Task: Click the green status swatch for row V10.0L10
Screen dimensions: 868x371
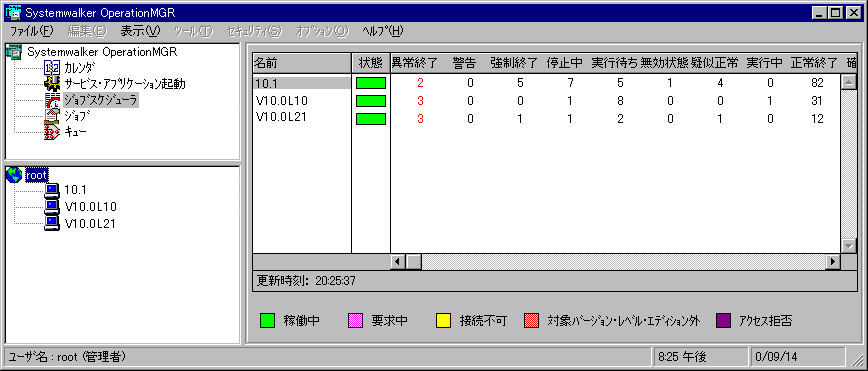Action: click(371, 101)
